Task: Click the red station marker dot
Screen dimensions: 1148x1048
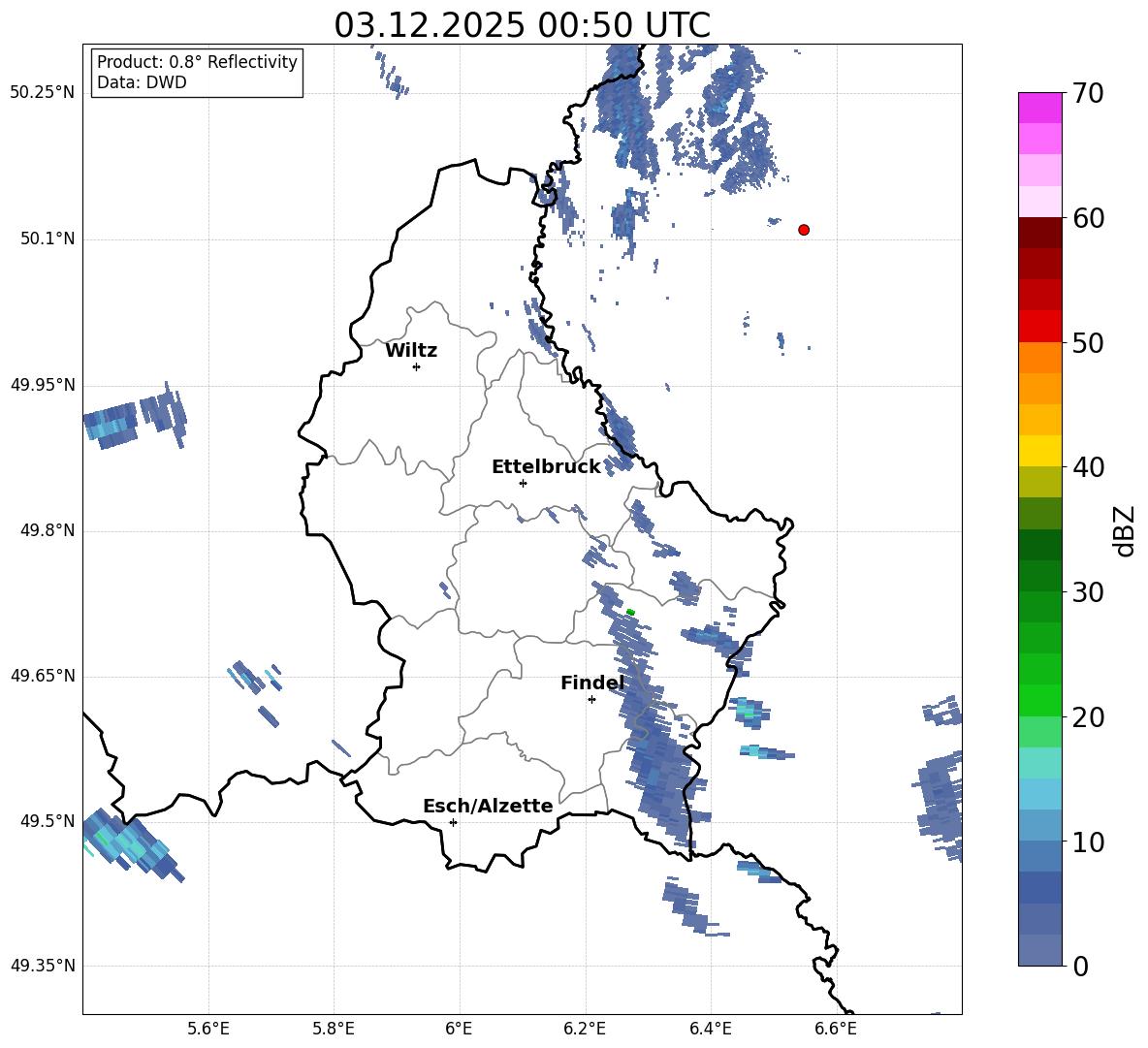Action: coord(803,230)
